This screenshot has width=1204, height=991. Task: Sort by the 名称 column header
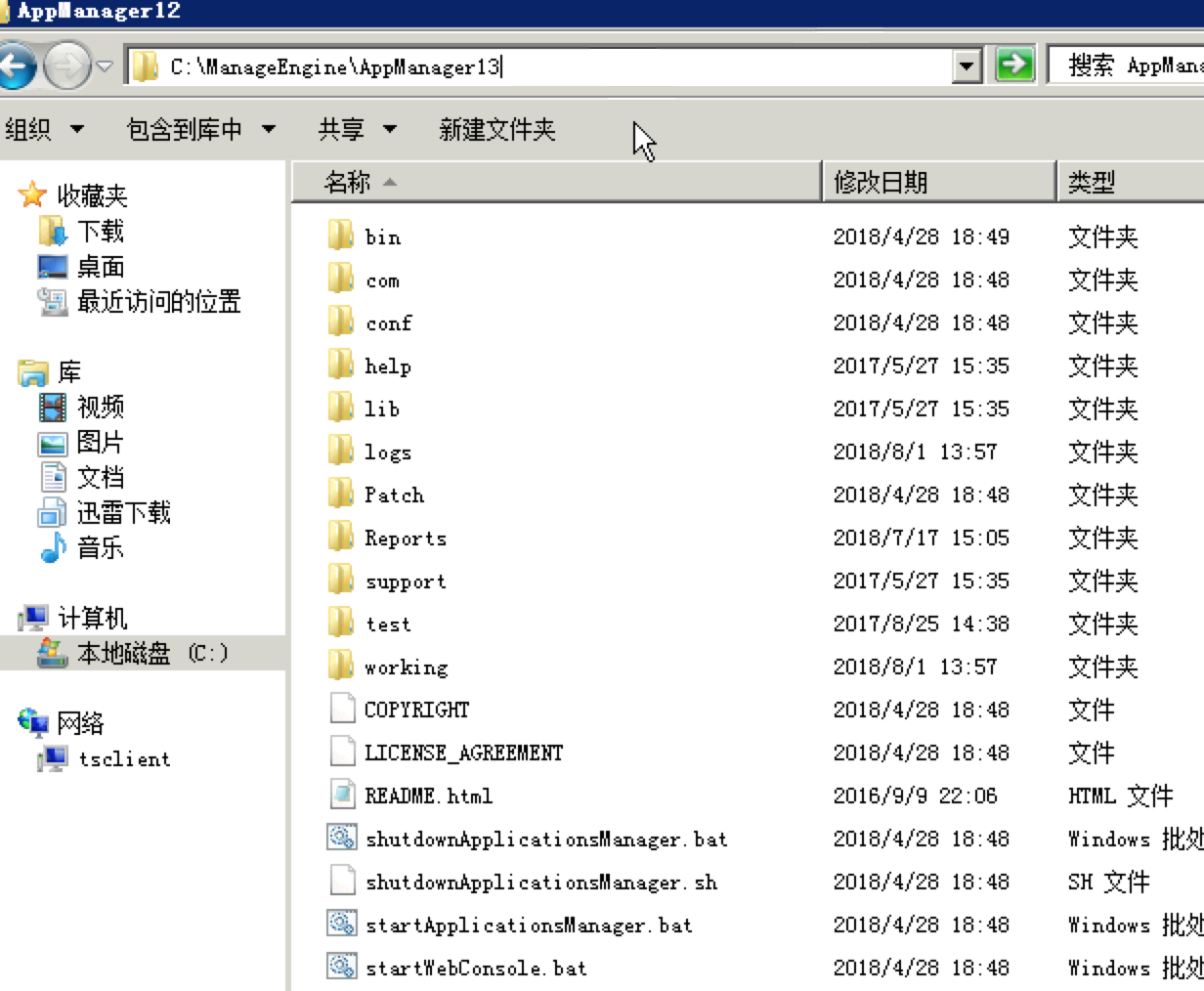tap(556, 182)
